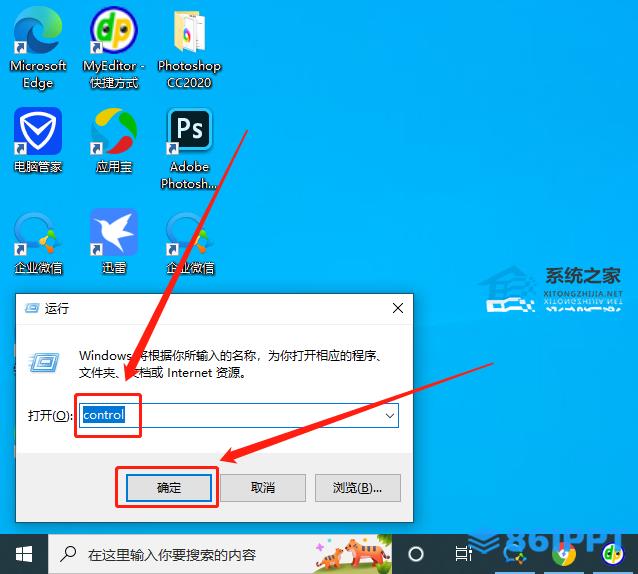Open Microsoft Edge desktop shortcut
The height and width of the screenshot is (574, 638).
[x=38, y=34]
